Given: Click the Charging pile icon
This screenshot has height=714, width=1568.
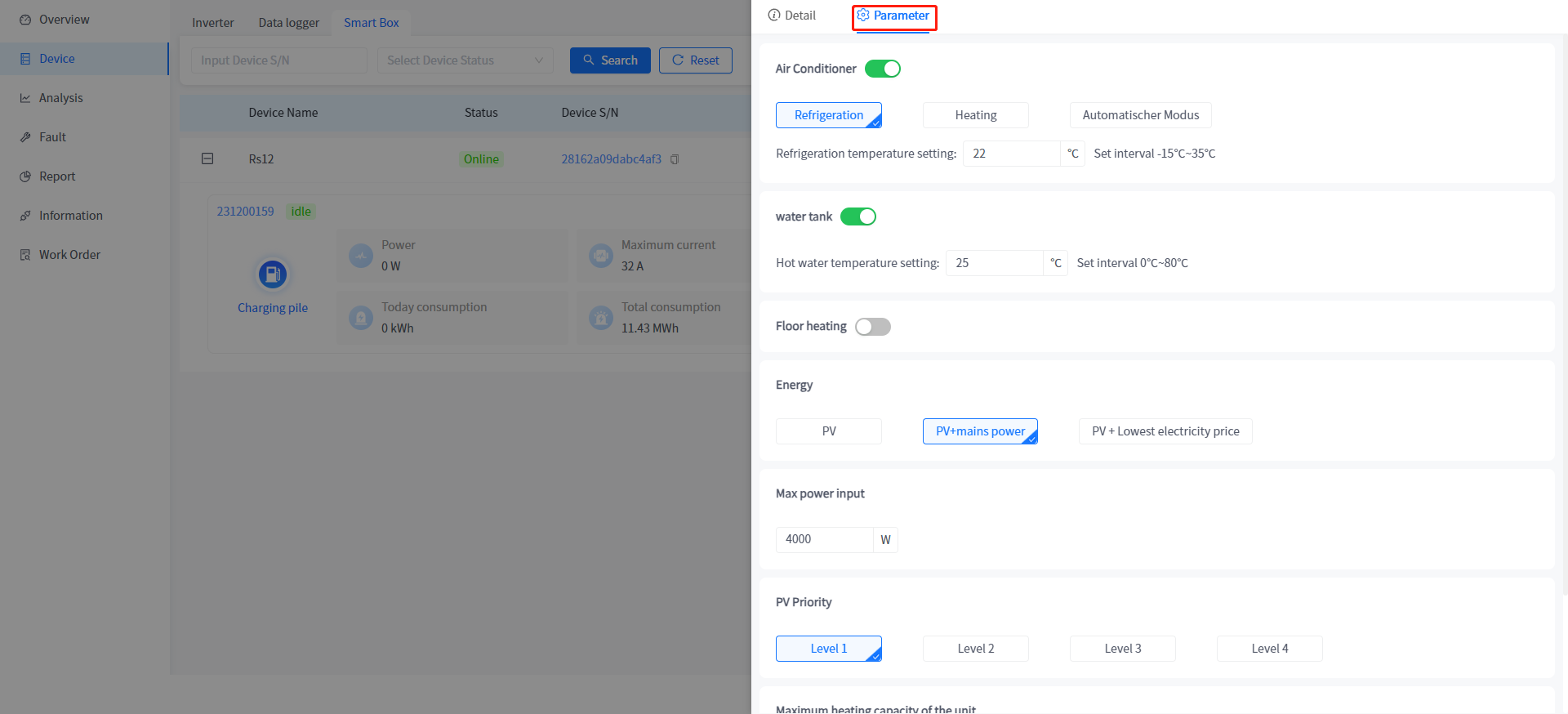Looking at the screenshot, I should coord(273,274).
